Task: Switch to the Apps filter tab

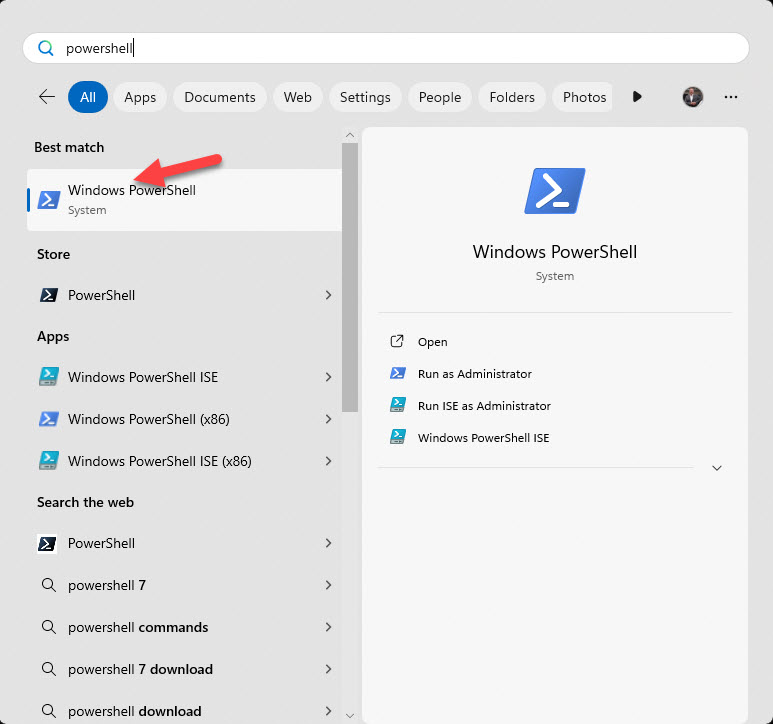Action: click(x=140, y=97)
